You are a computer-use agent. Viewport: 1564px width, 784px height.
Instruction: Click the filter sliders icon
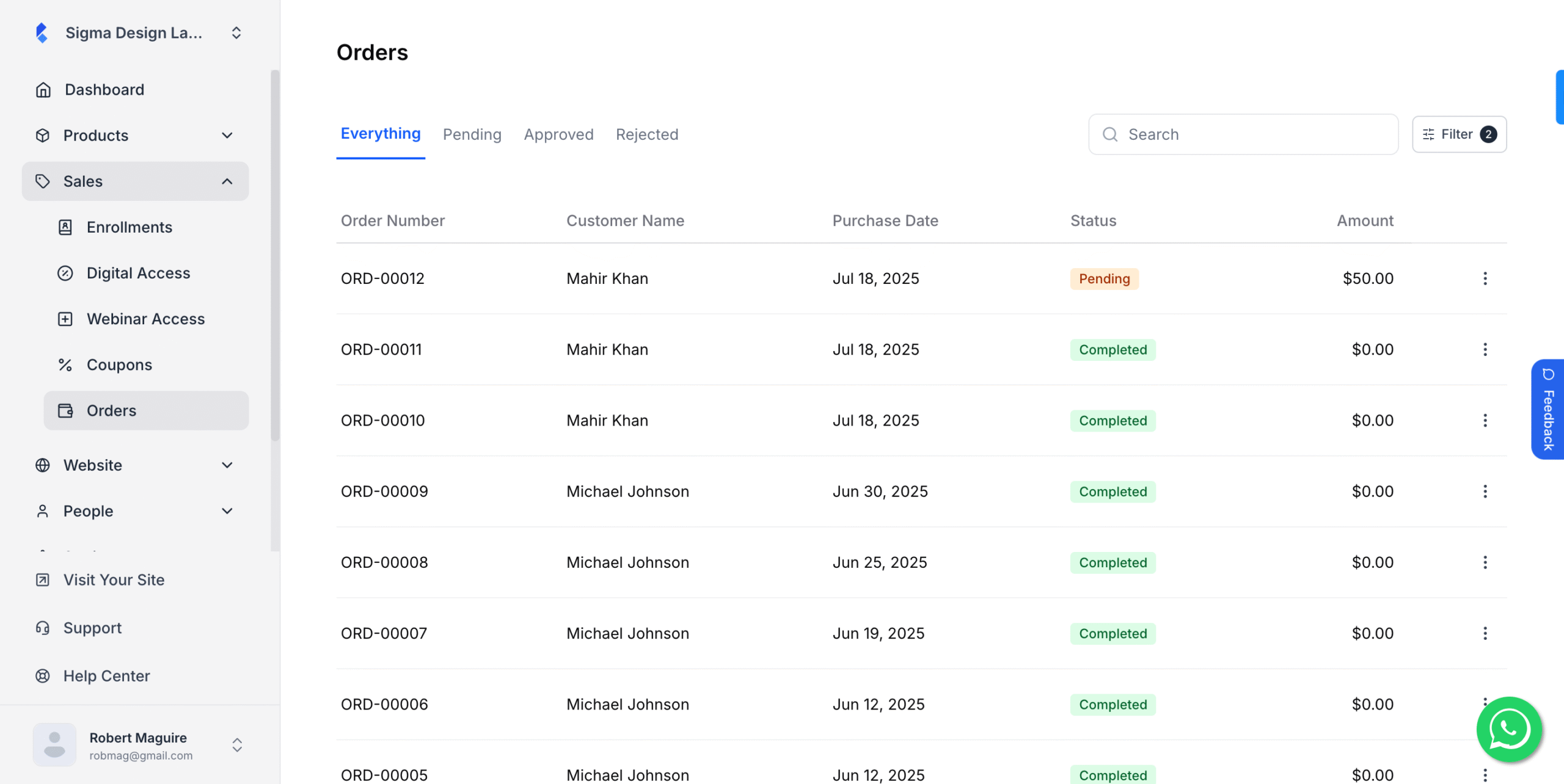[x=1428, y=134]
